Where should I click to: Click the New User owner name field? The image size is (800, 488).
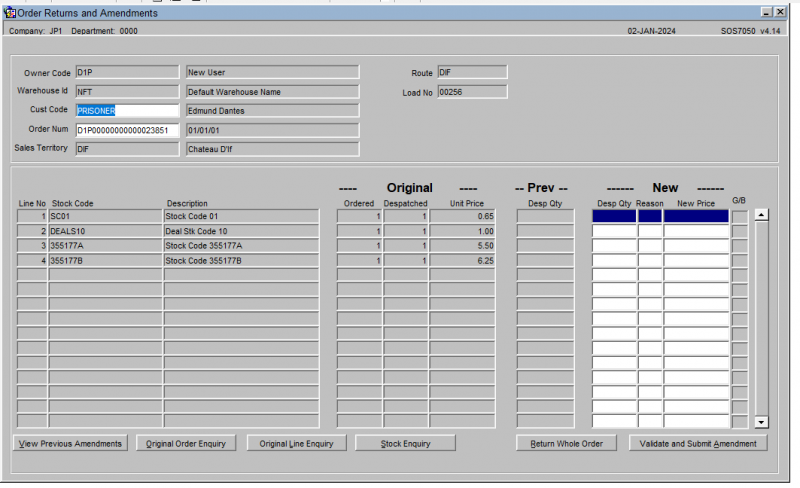point(272,72)
